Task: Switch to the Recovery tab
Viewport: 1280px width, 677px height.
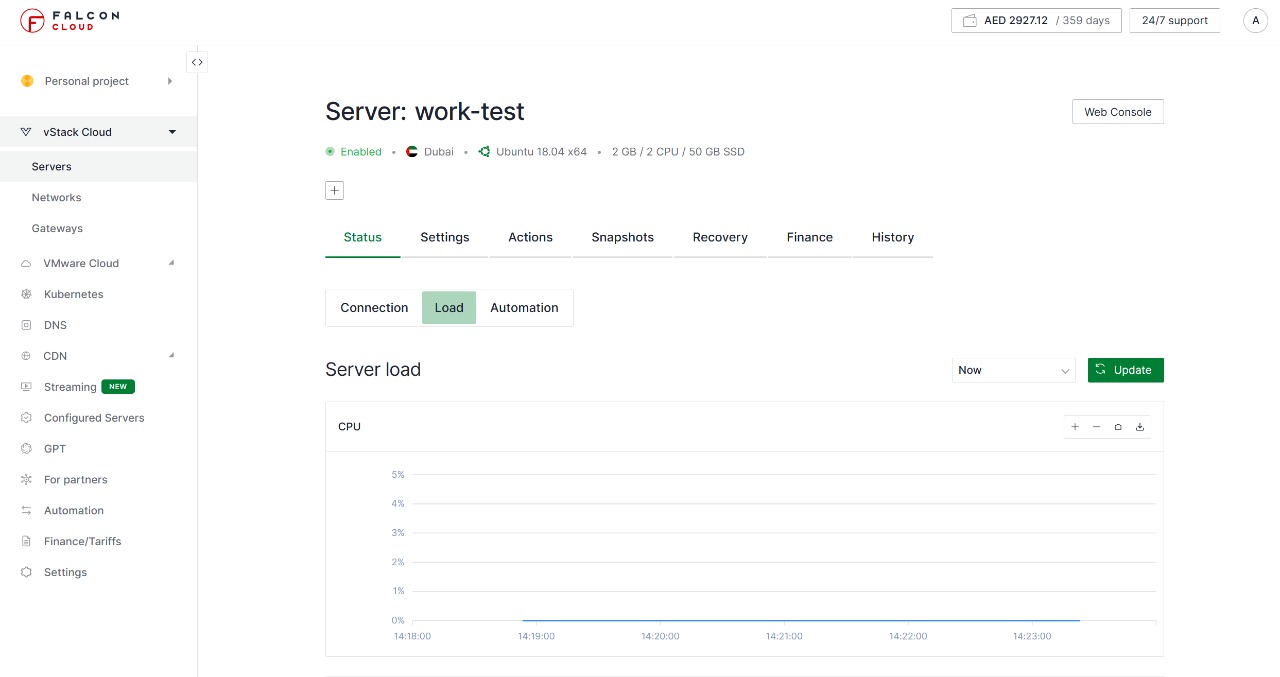Action: [720, 237]
